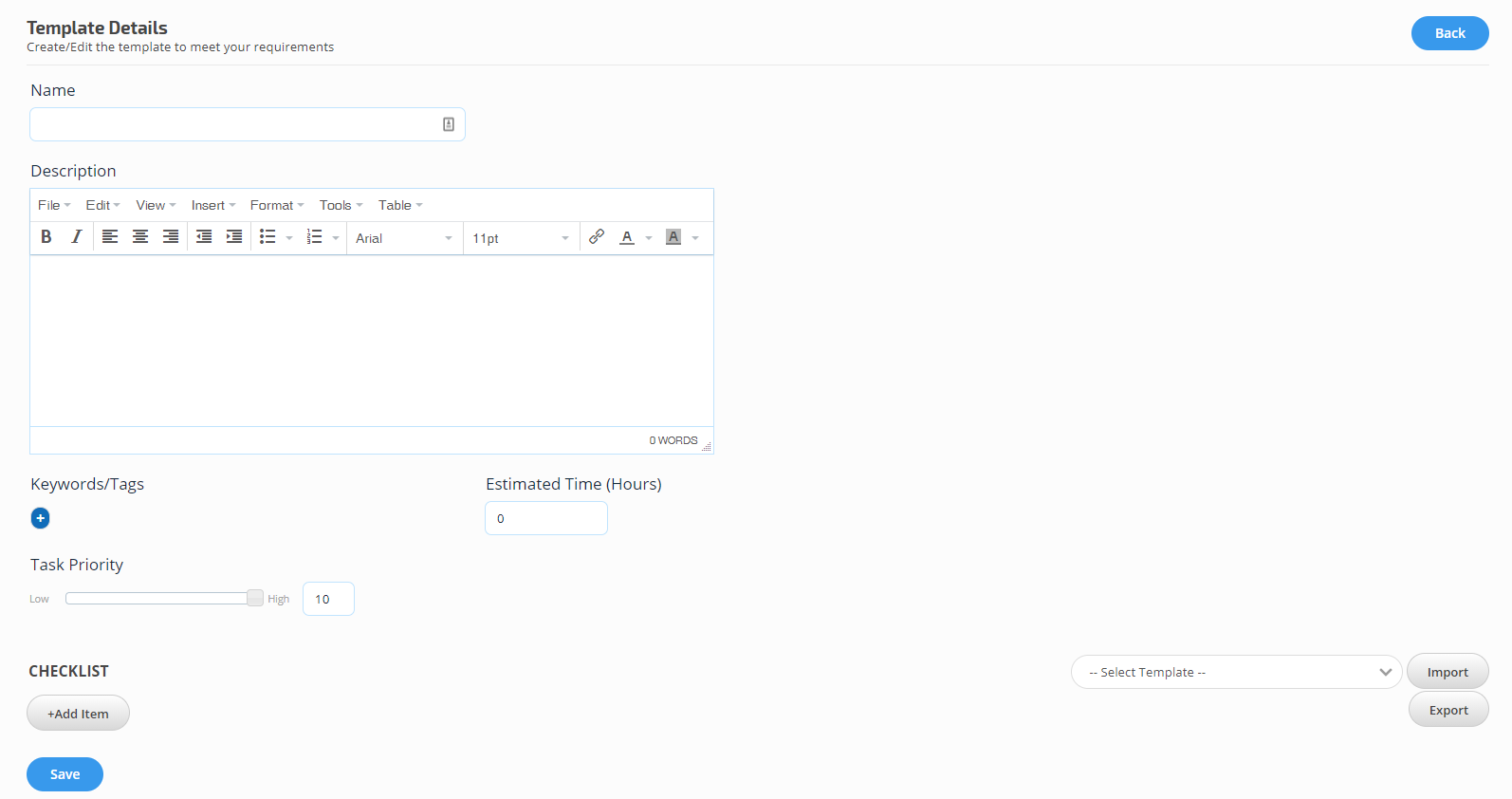Toggle bold formatting in the editor

point(46,237)
